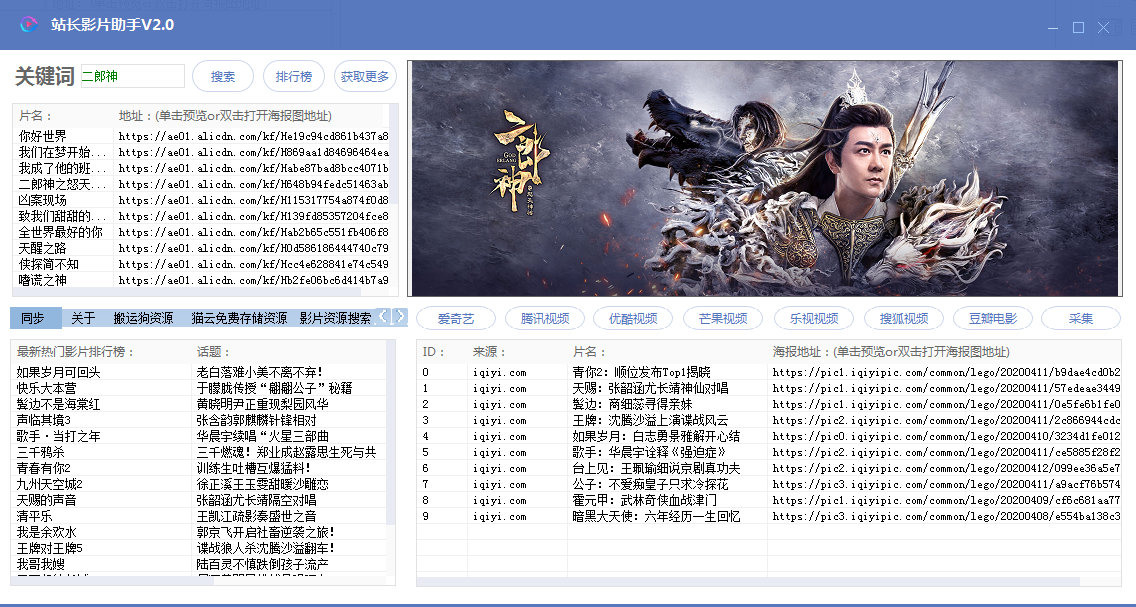The height and width of the screenshot is (607, 1136).
Task: Select row 歌手：华晨宇诠释《强迫症》
Action: tap(769, 452)
